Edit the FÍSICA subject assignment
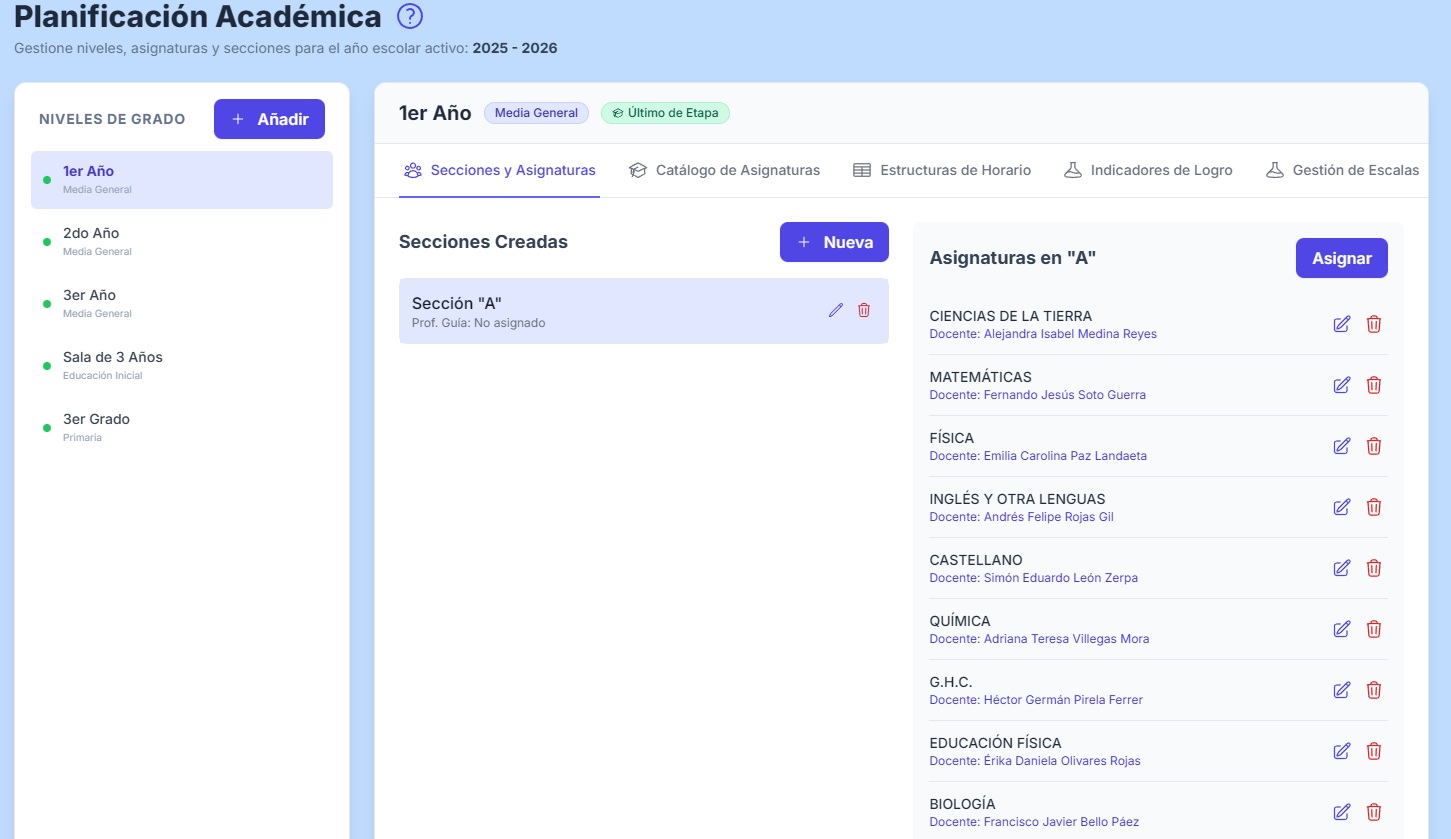1451x839 pixels. [1342, 446]
